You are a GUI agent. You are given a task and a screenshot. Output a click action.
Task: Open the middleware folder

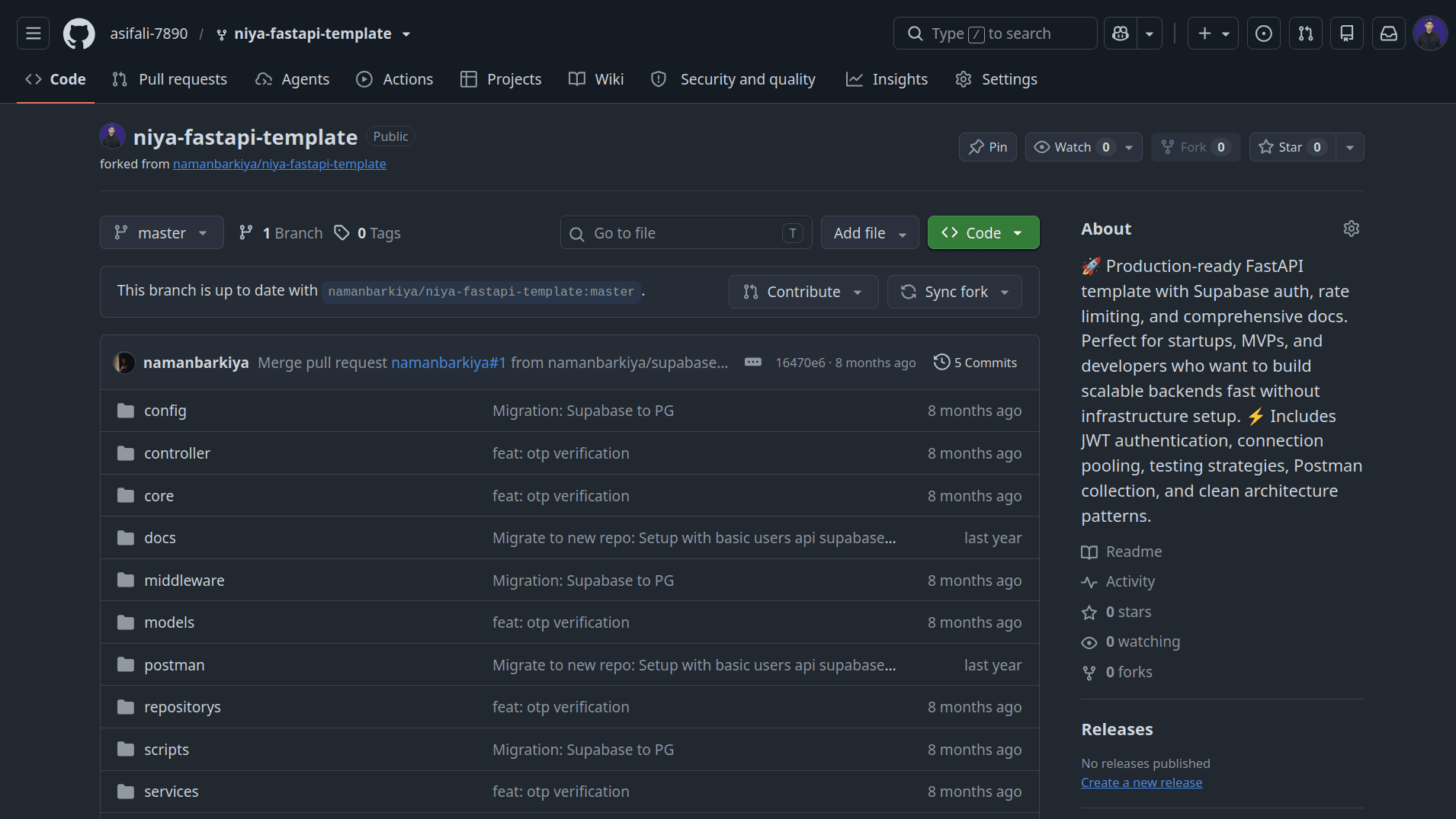click(184, 581)
